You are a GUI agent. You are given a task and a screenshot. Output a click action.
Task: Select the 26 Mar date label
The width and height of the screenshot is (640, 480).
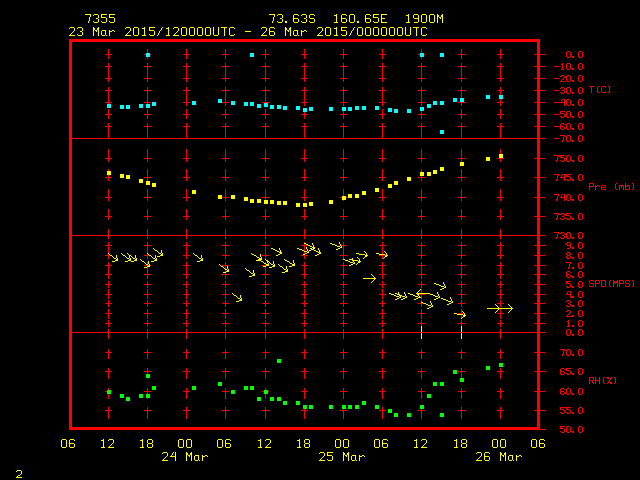[x=499, y=457]
